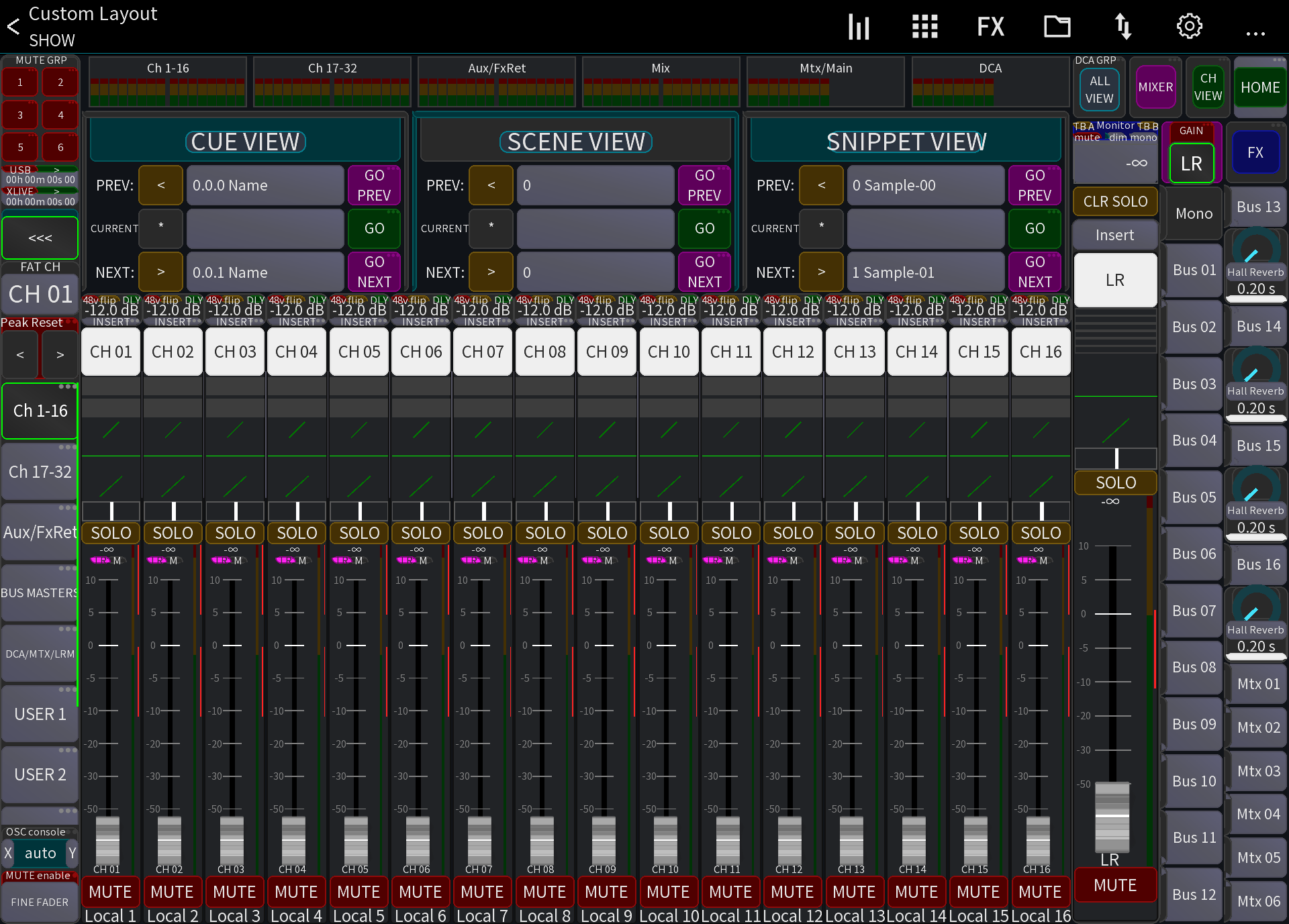Click the HOME button
The height and width of the screenshot is (924, 1289).
tap(1260, 87)
